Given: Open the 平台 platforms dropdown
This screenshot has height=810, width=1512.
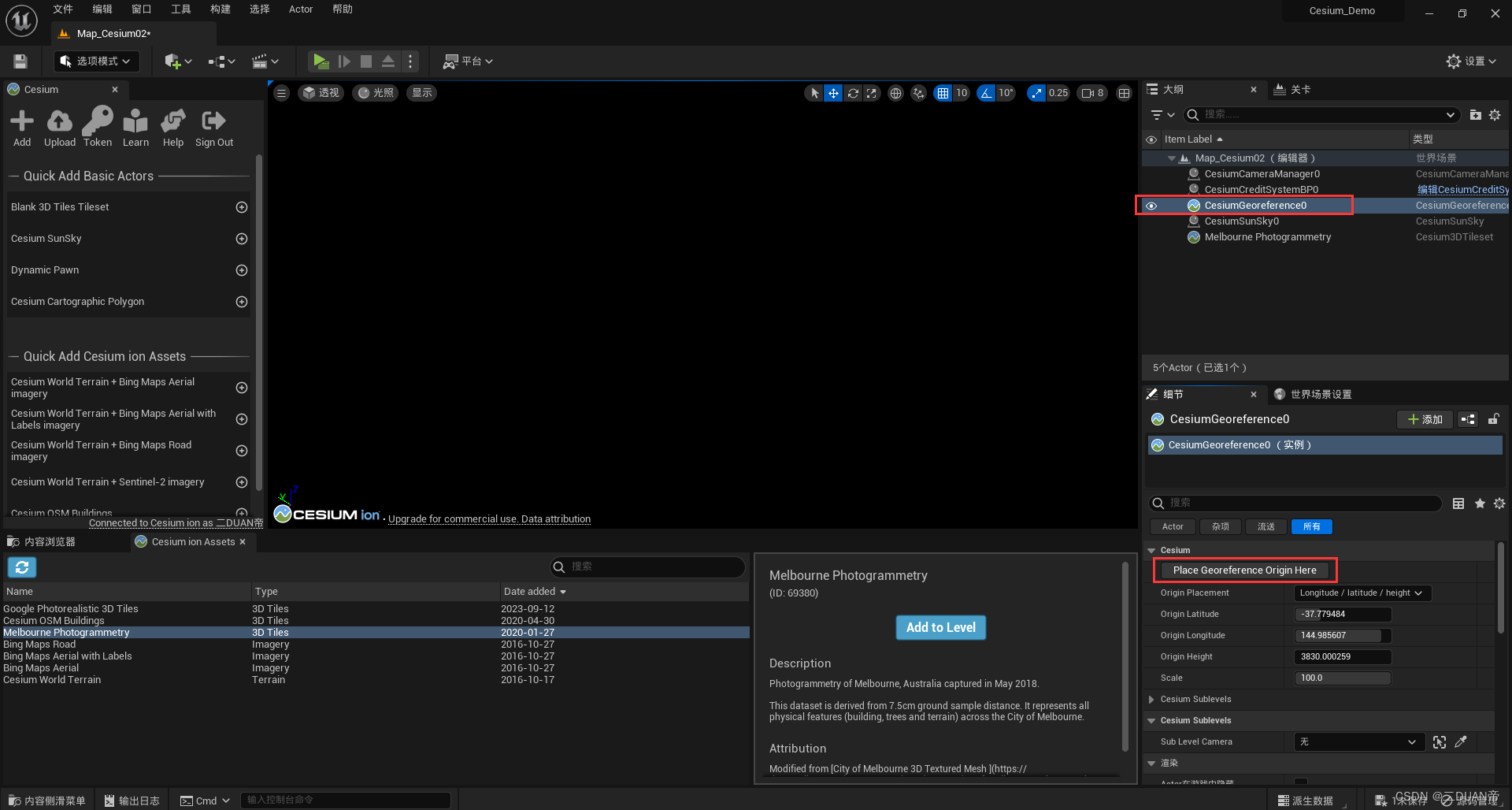Looking at the screenshot, I should [468, 61].
